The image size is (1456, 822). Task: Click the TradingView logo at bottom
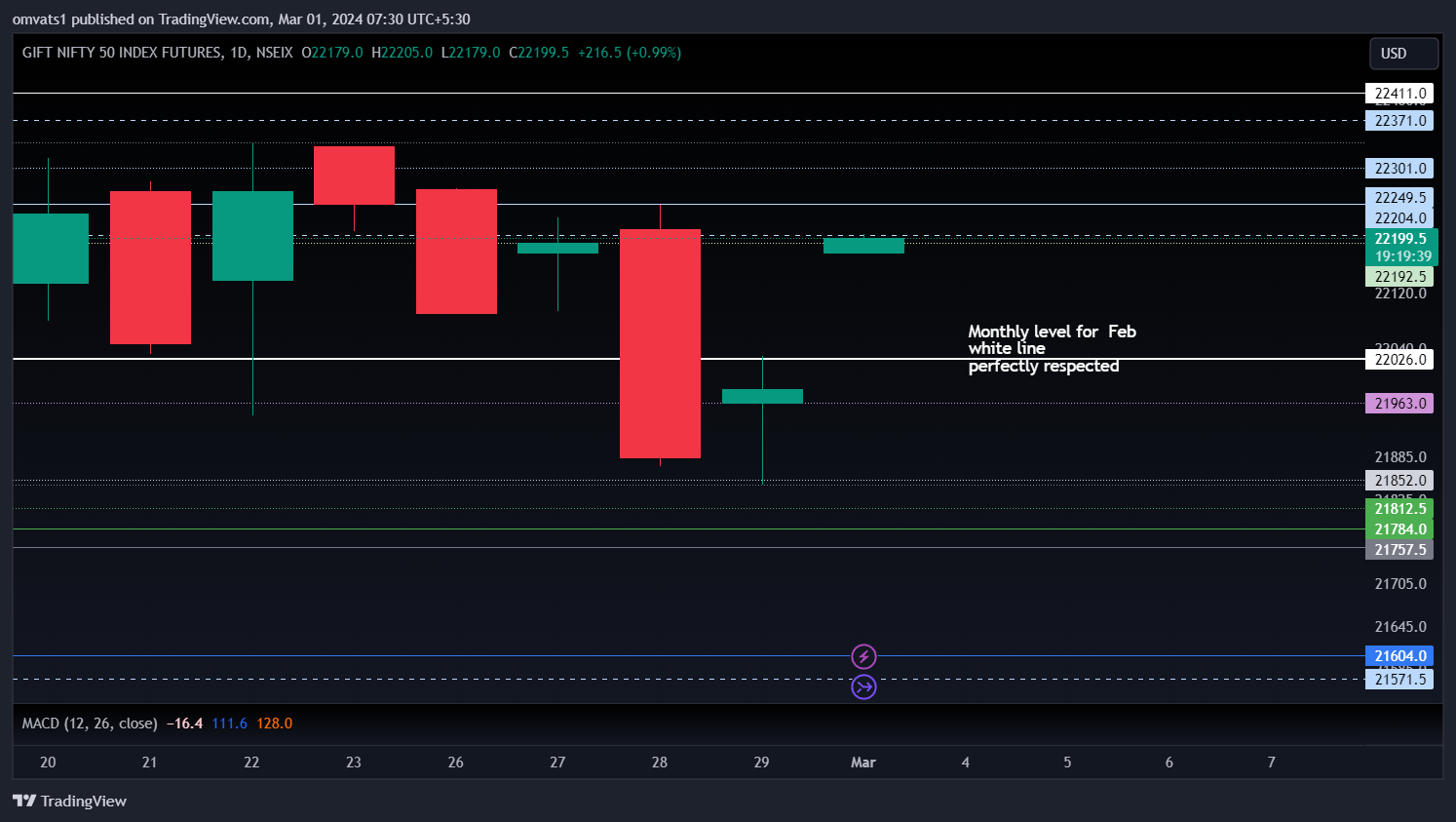pos(69,801)
